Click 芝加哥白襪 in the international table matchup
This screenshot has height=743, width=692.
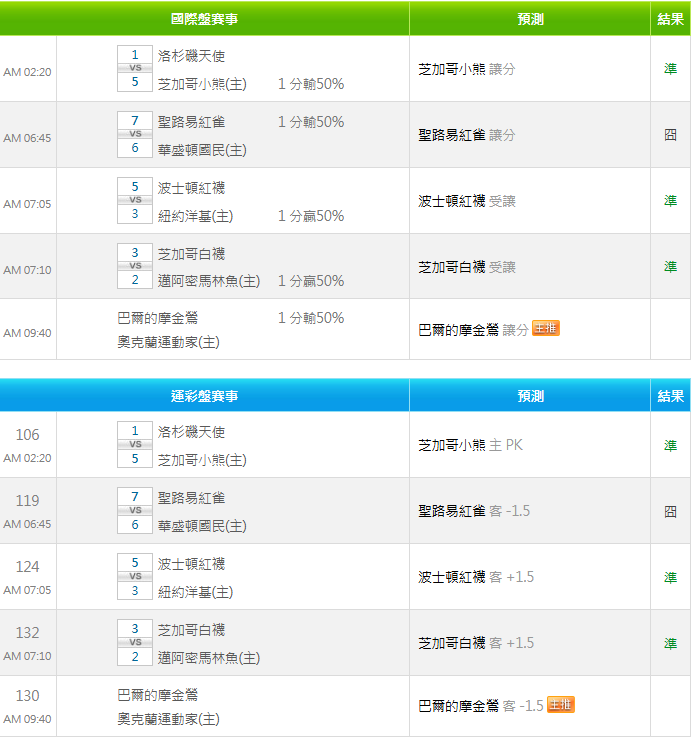click(x=191, y=254)
